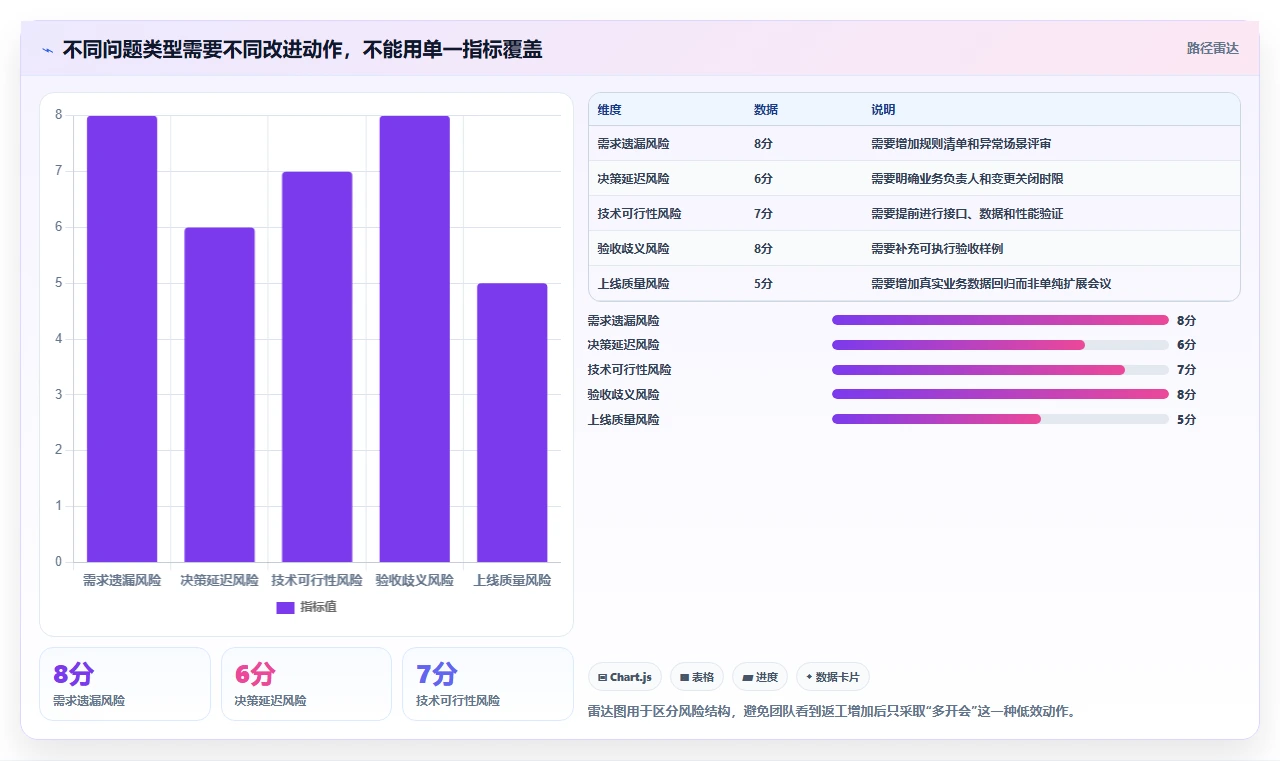Click the 指标值 legend color swatch
This screenshot has width=1280, height=761.
[x=285, y=607]
